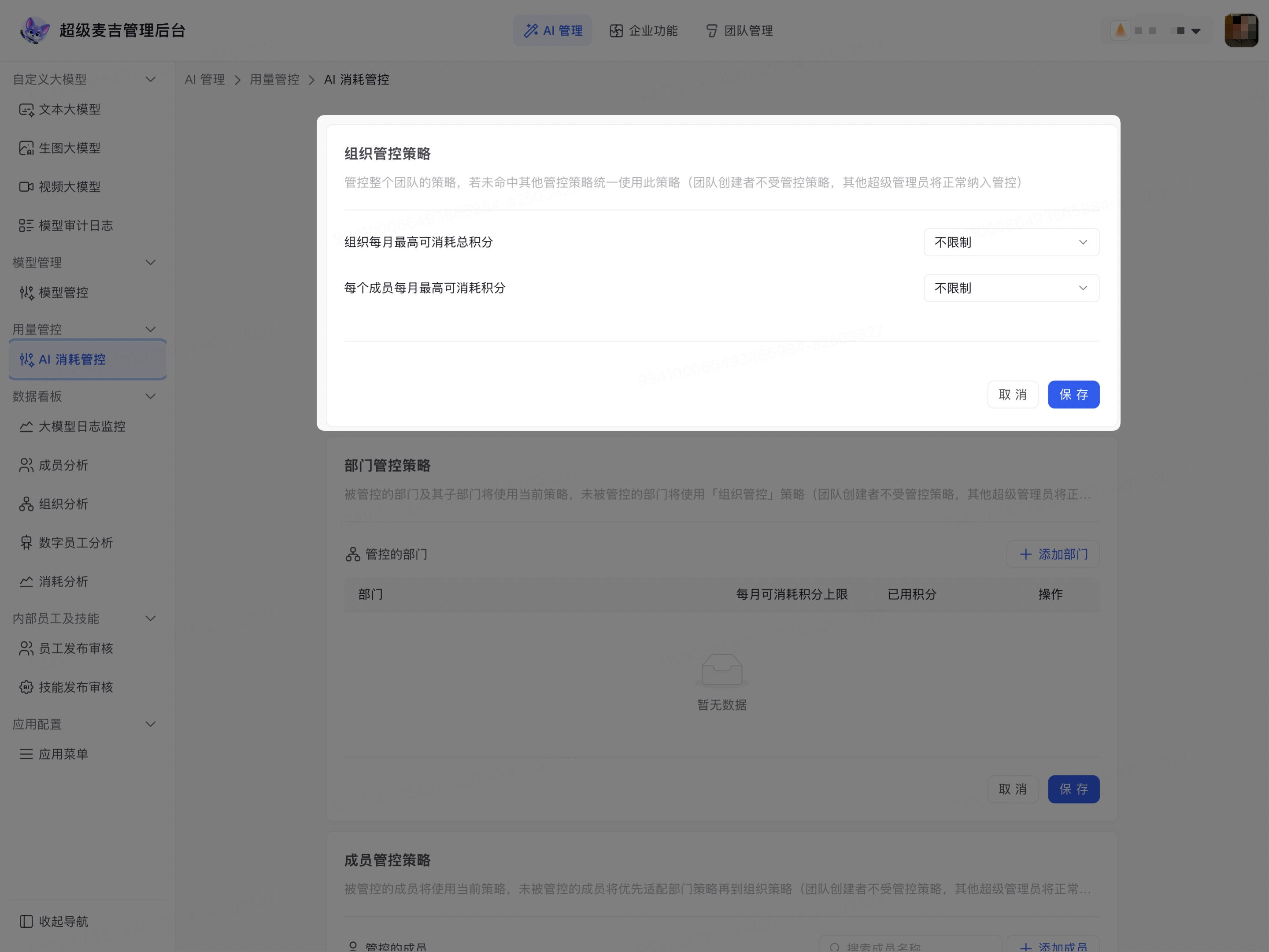The image size is (1269, 952).
Task: Click the 暂无数据 empty-state text
Action: 721,705
